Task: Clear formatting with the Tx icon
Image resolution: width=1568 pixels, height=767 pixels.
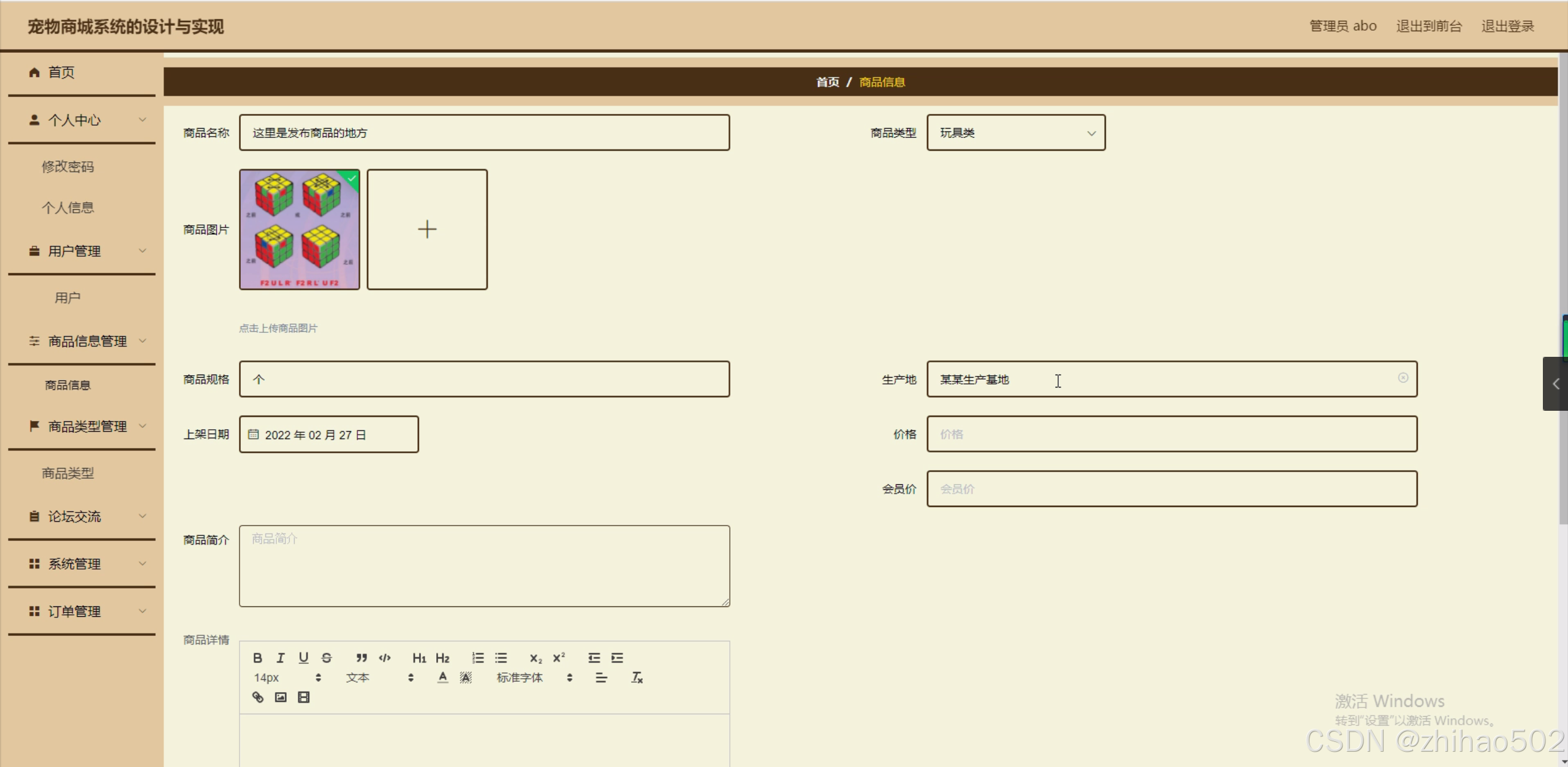Action: (x=637, y=677)
